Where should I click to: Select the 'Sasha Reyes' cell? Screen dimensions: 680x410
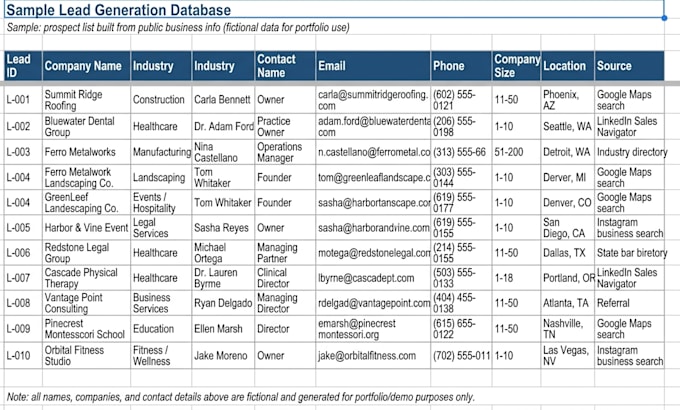(223, 227)
